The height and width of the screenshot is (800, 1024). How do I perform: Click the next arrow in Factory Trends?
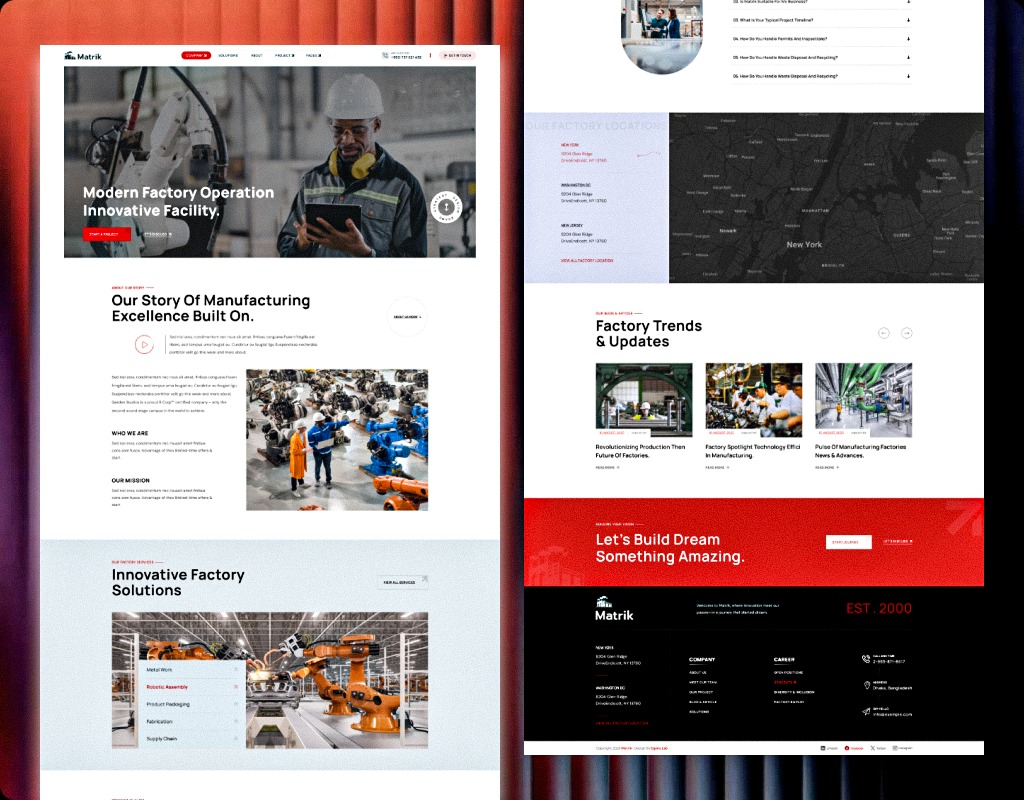pyautogui.click(x=906, y=333)
